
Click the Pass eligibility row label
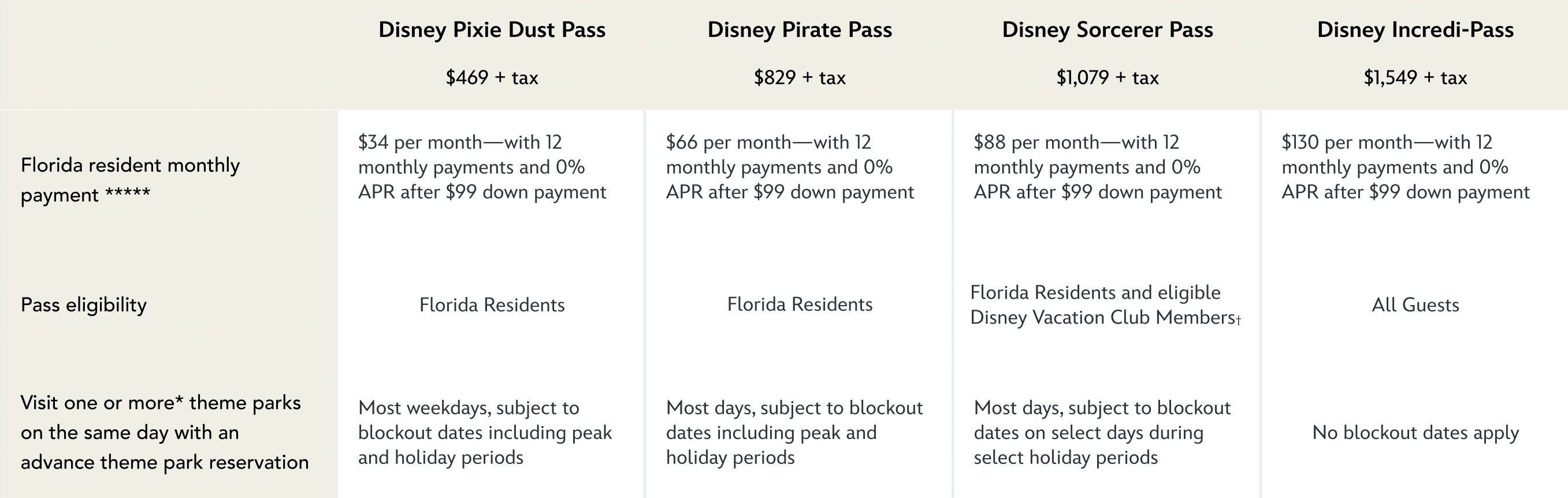pos(84,304)
